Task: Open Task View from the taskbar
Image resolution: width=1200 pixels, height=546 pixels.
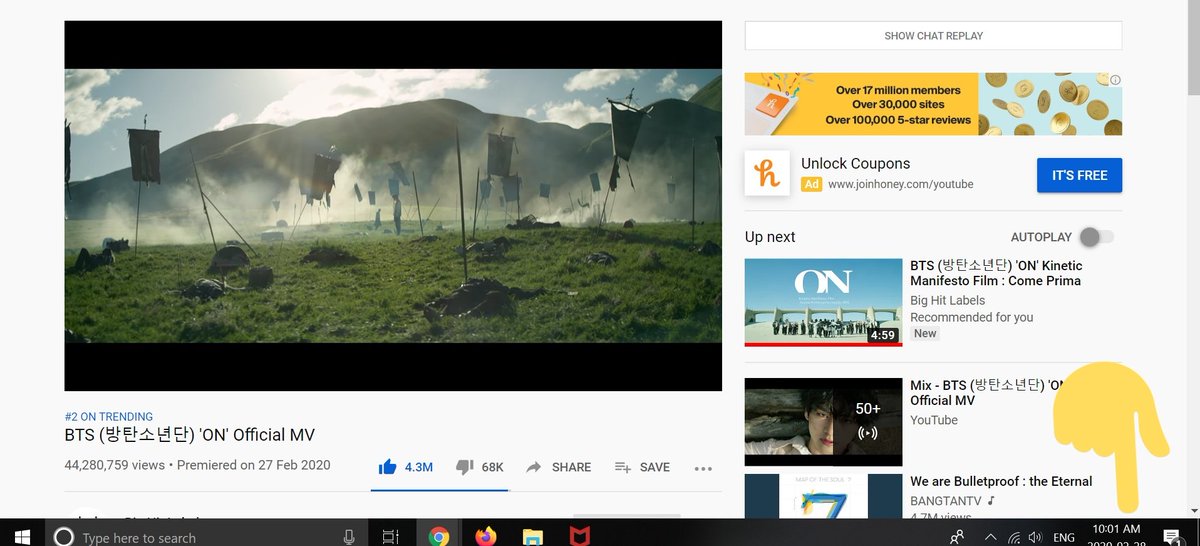Action: point(391,537)
